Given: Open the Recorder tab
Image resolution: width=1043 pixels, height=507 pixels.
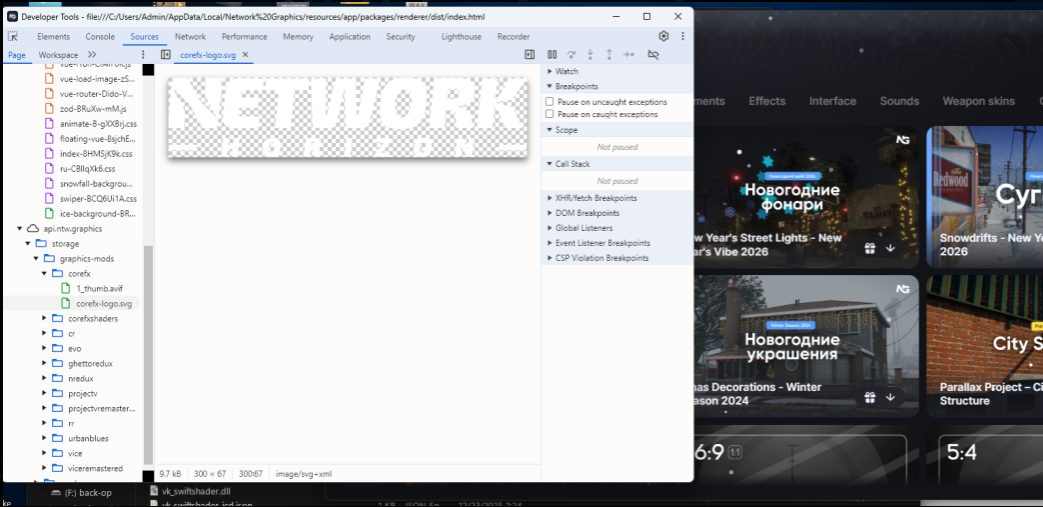Looking at the screenshot, I should tap(514, 37).
